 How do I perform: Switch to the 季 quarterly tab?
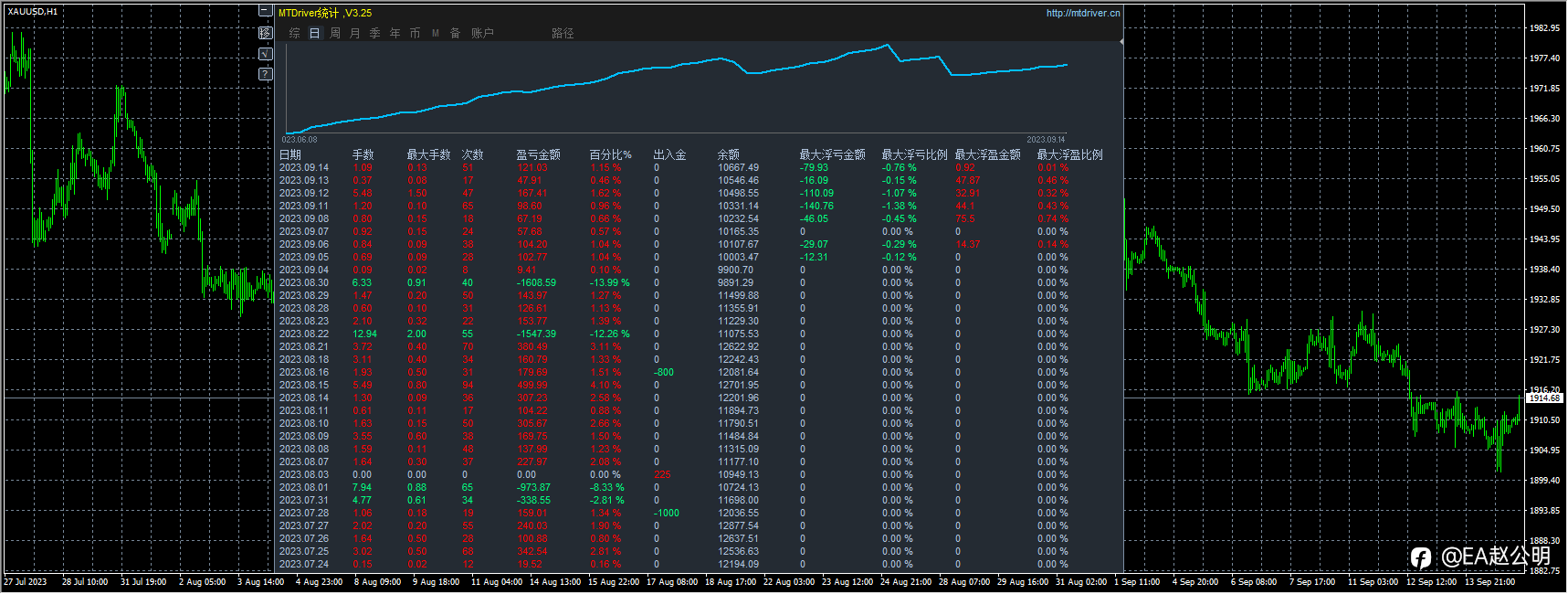click(x=375, y=34)
